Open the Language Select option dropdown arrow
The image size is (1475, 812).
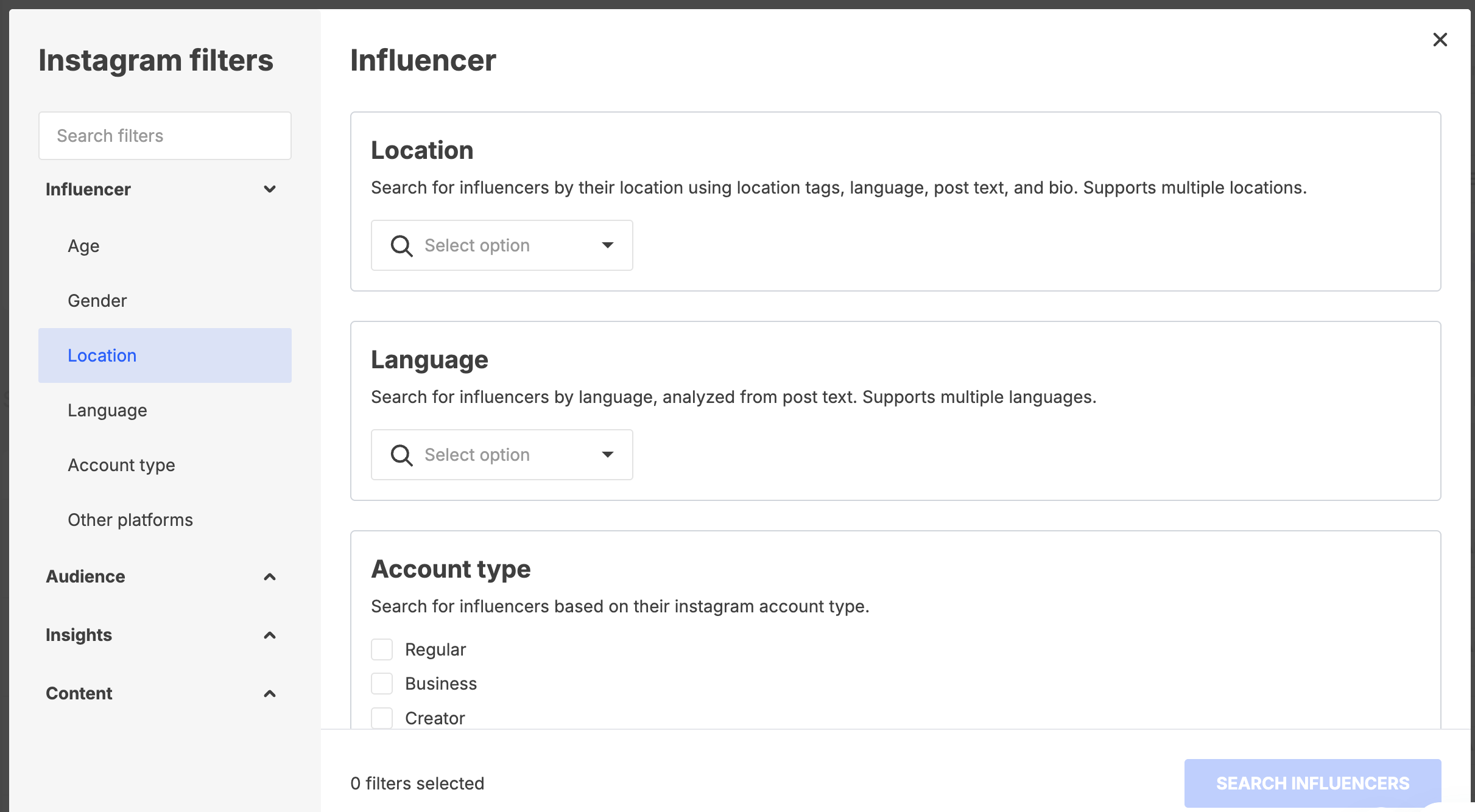point(607,455)
